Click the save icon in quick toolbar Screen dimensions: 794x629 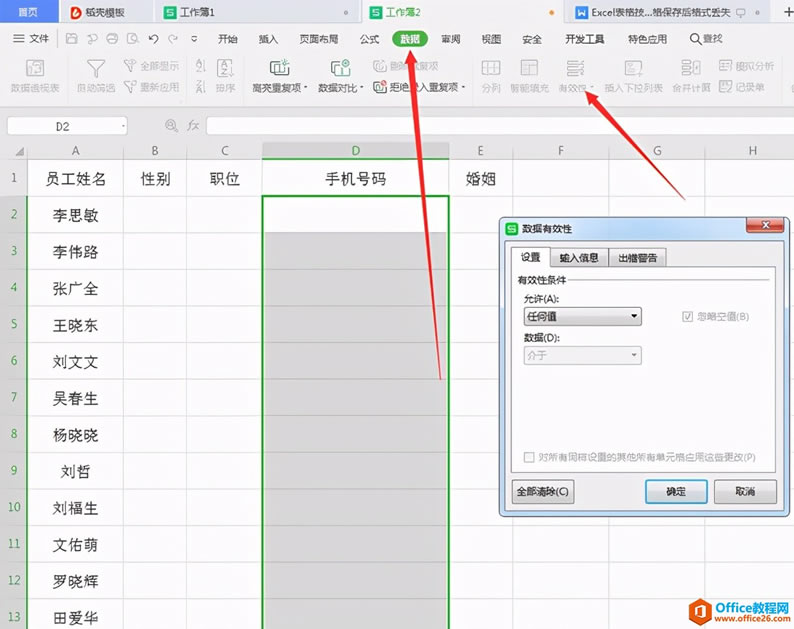[x=71, y=38]
